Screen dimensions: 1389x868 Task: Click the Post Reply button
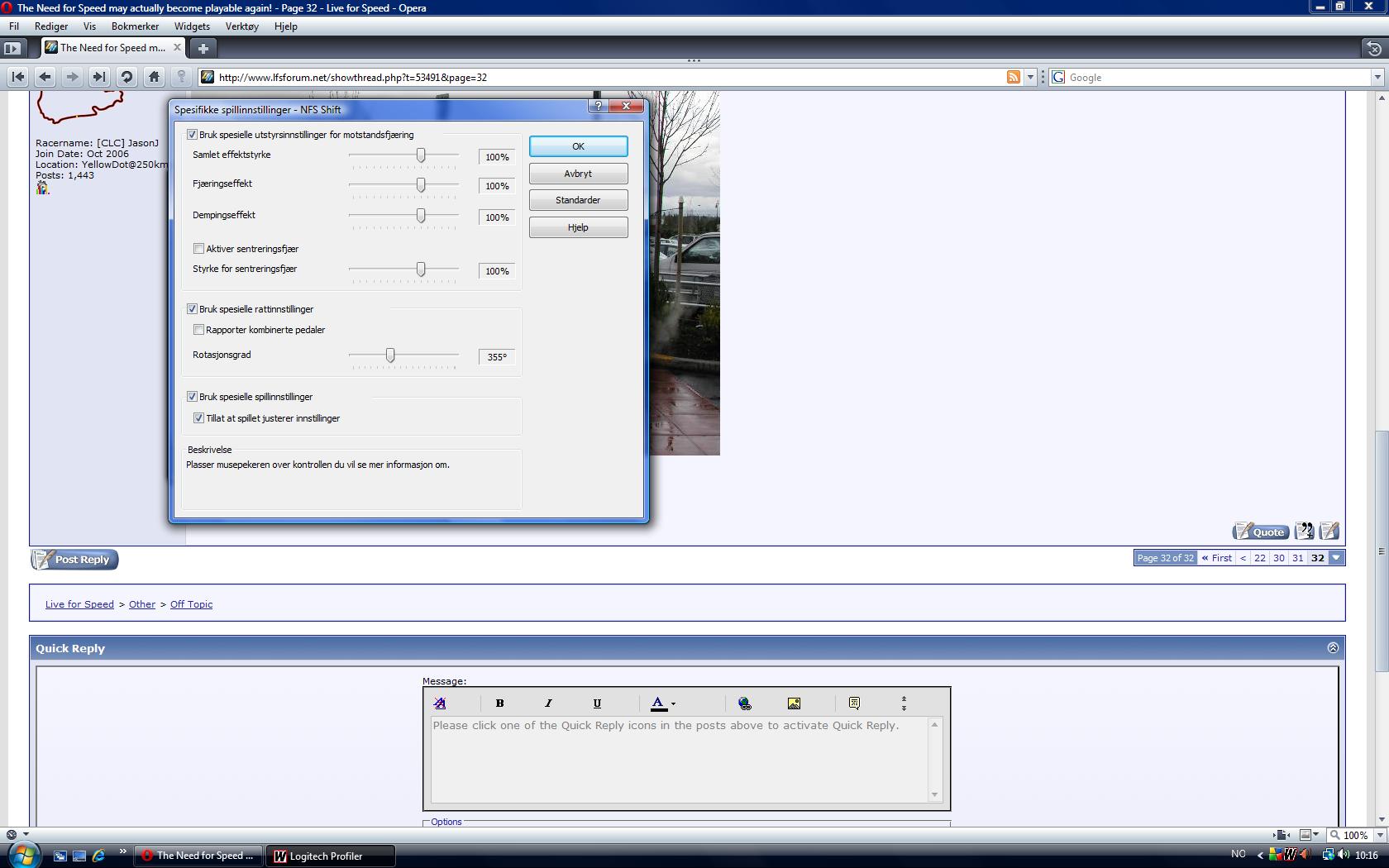click(75, 560)
